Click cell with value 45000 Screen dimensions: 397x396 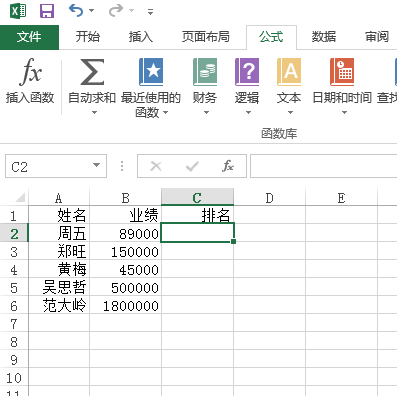(x=125, y=269)
